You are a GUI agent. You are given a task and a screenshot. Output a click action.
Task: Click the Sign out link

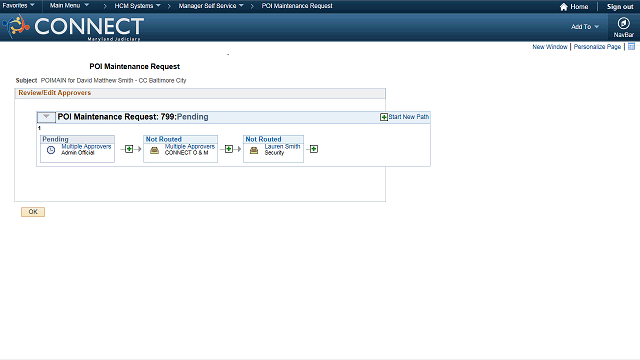(620, 7)
